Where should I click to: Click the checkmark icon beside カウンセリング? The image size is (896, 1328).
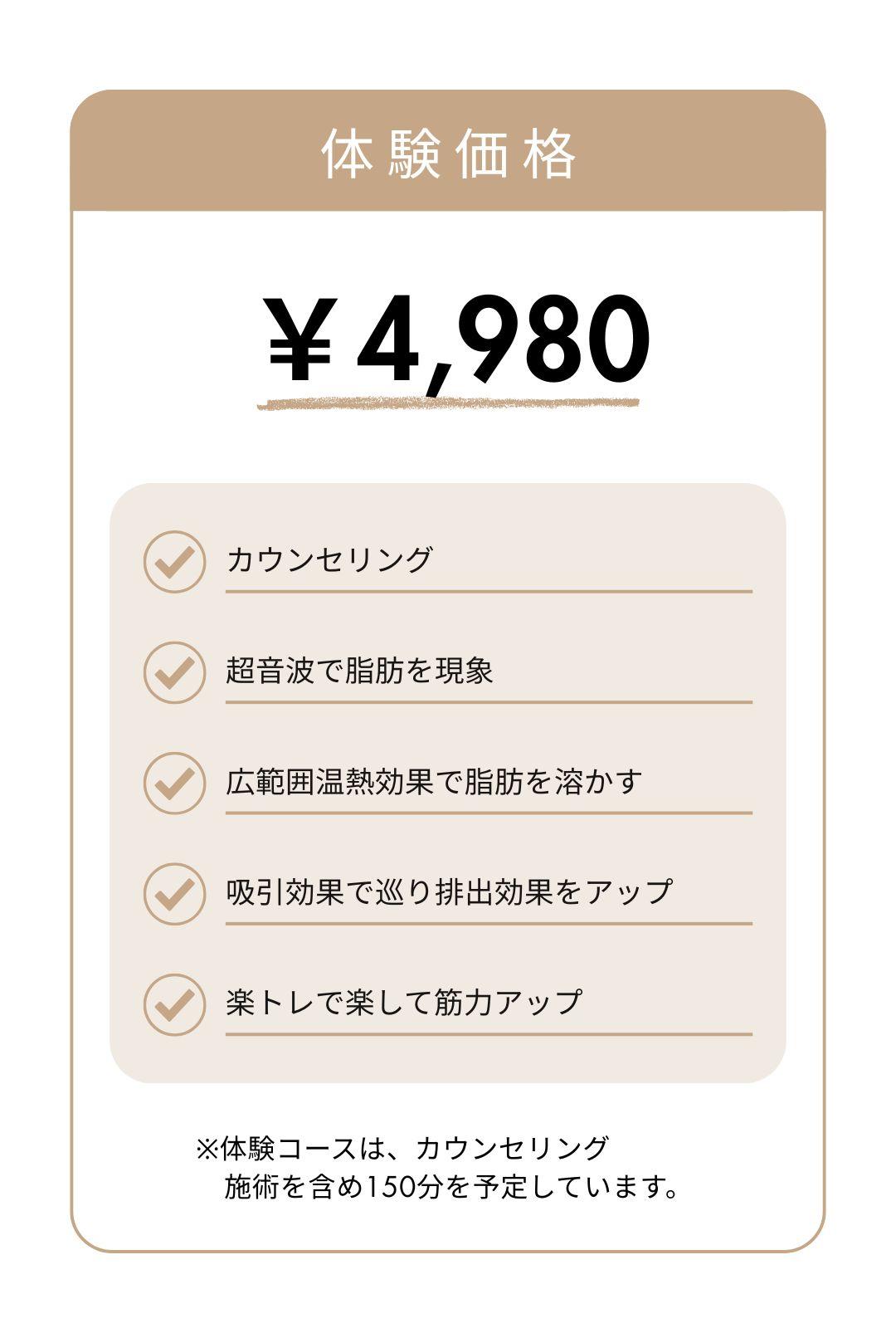[174, 562]
